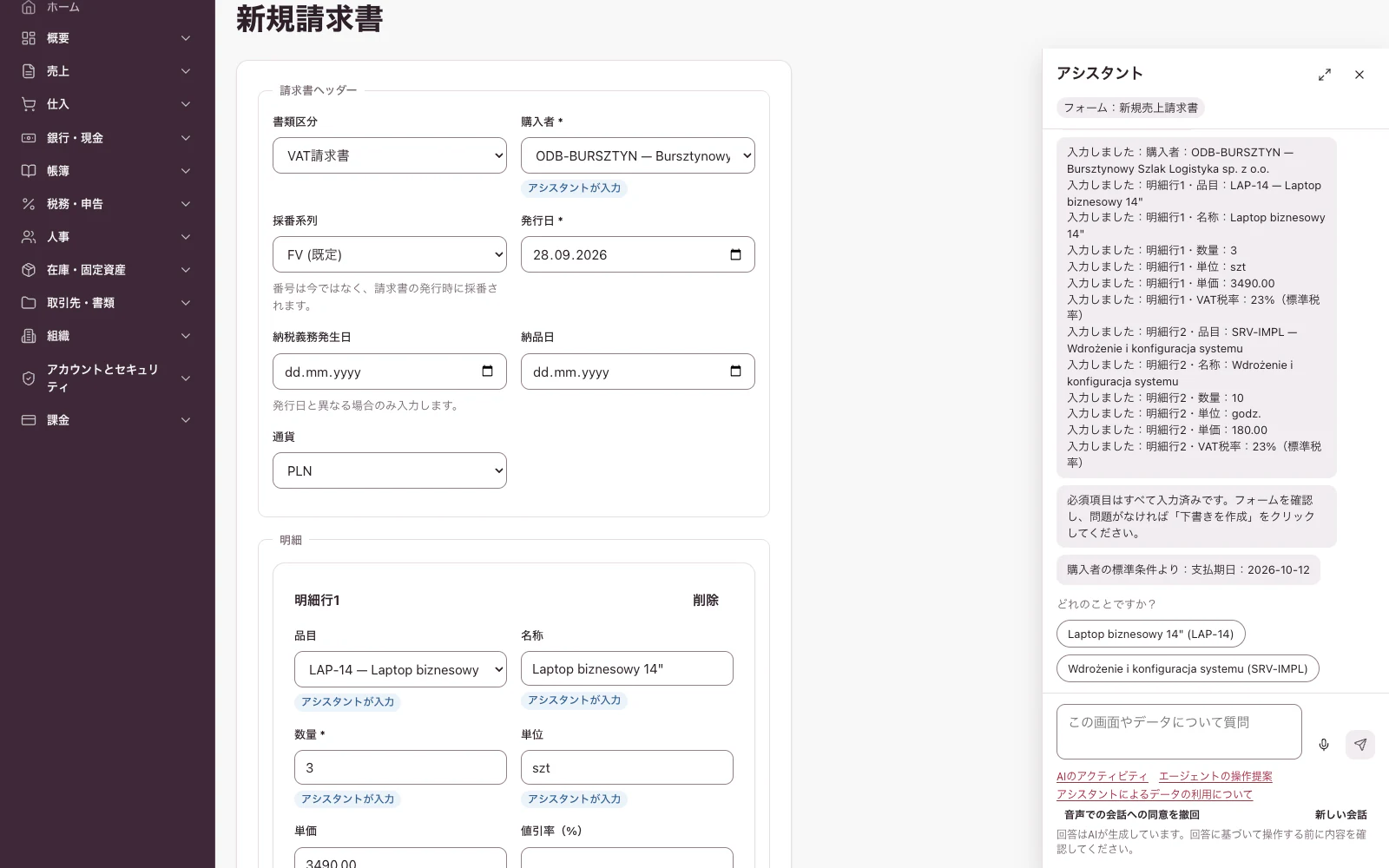Open the AIのアクティビティ link
Image resolution: width=1389 pixels, height=868 pixels.
point(1102,776)
